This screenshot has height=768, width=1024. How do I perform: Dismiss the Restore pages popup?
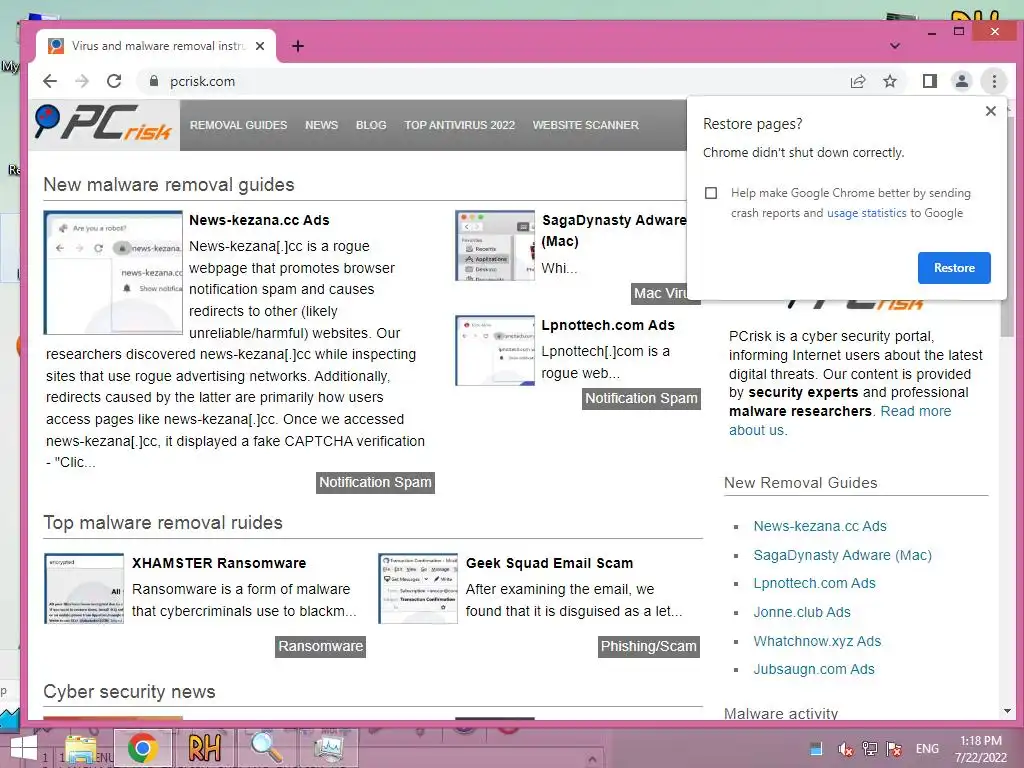click(x=991, y=111)
